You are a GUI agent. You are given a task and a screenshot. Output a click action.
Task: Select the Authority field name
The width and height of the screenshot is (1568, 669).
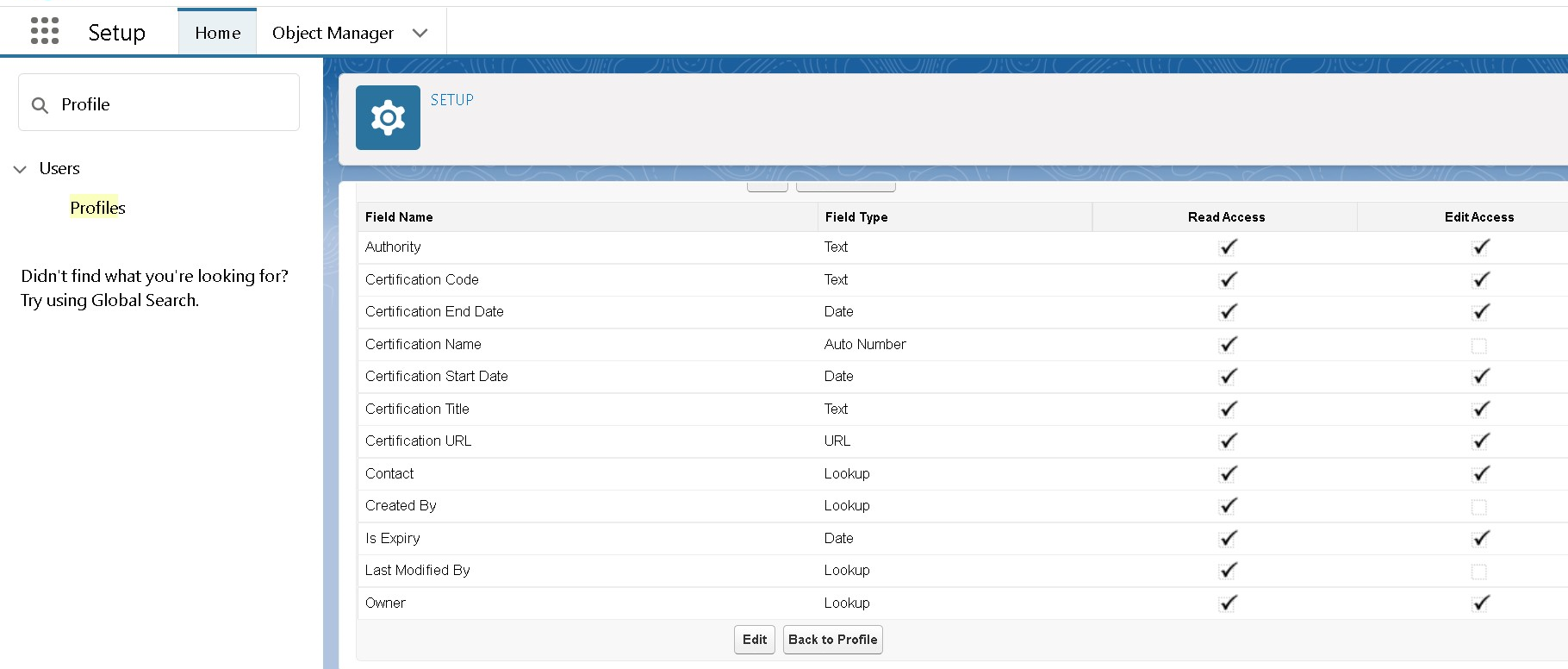(x=393, y=247)
